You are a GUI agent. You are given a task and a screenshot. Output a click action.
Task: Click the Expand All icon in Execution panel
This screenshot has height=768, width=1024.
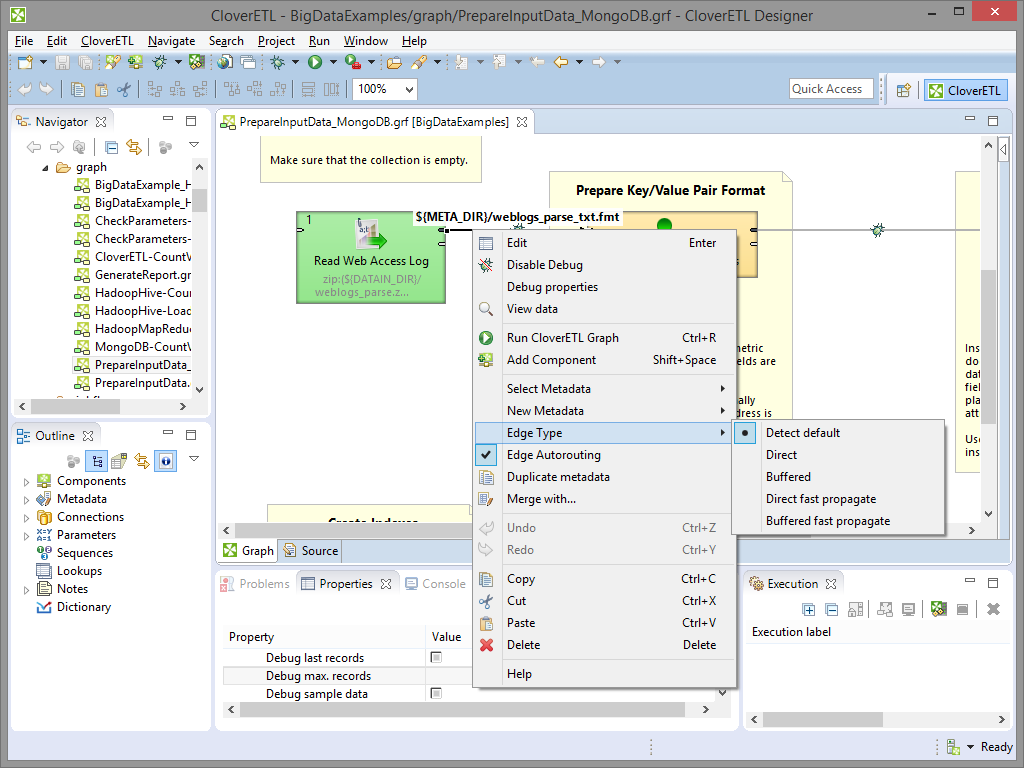pos(808,609)
